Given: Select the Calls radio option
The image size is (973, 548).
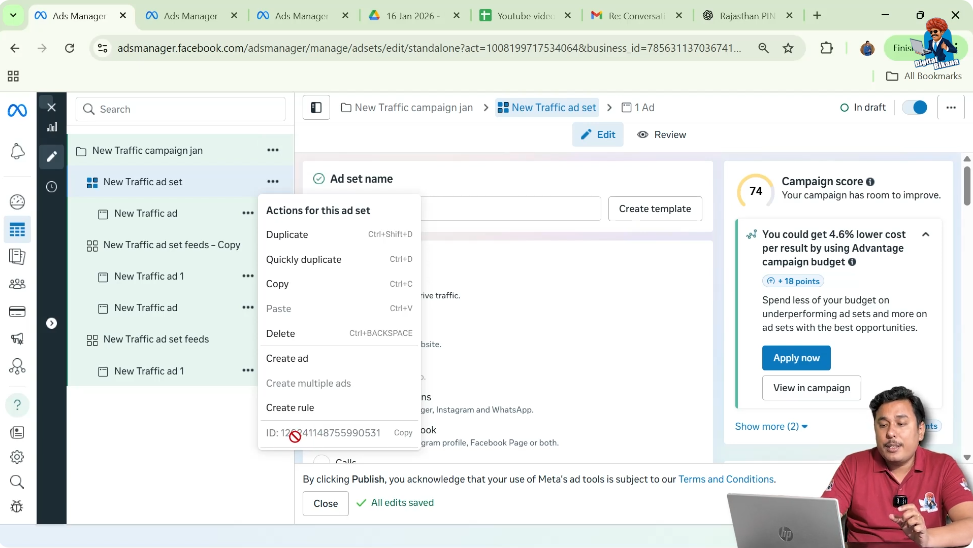Looking at the screenshot, I should [321, 461].
